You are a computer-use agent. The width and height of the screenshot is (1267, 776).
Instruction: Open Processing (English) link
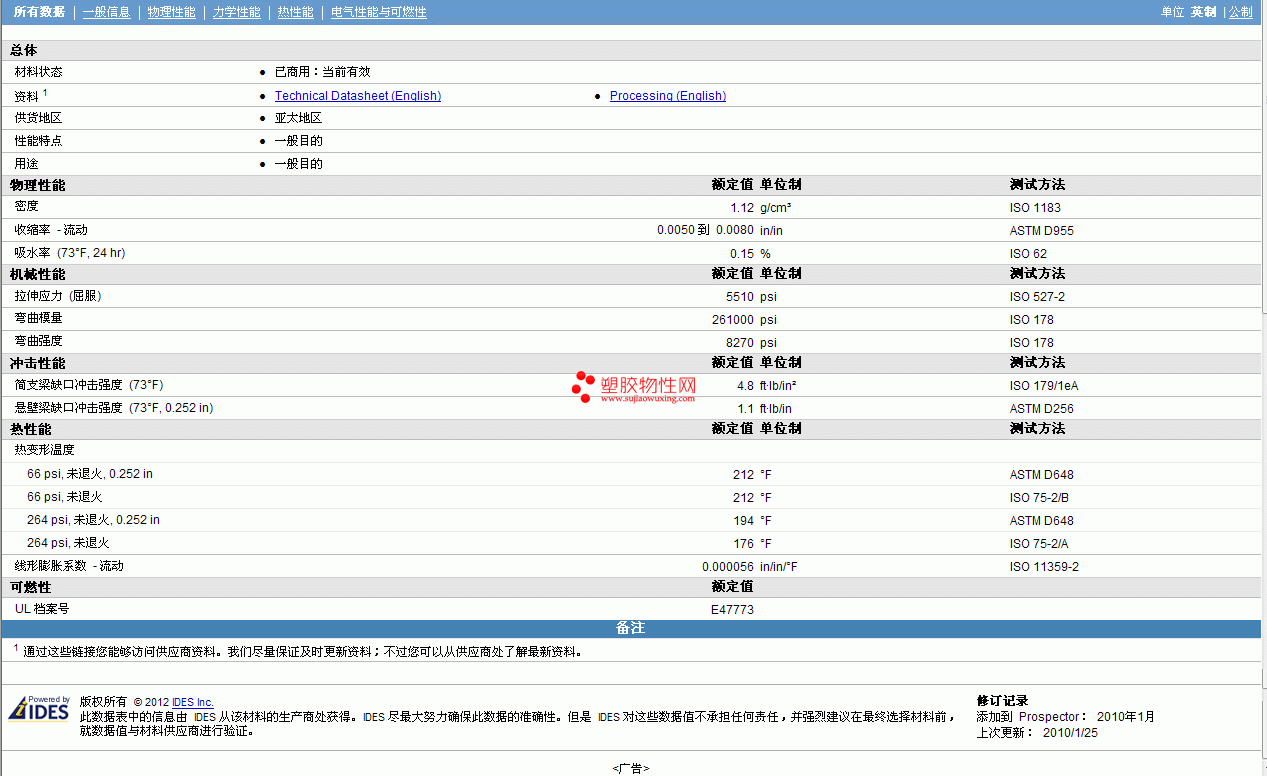point(668,96)
